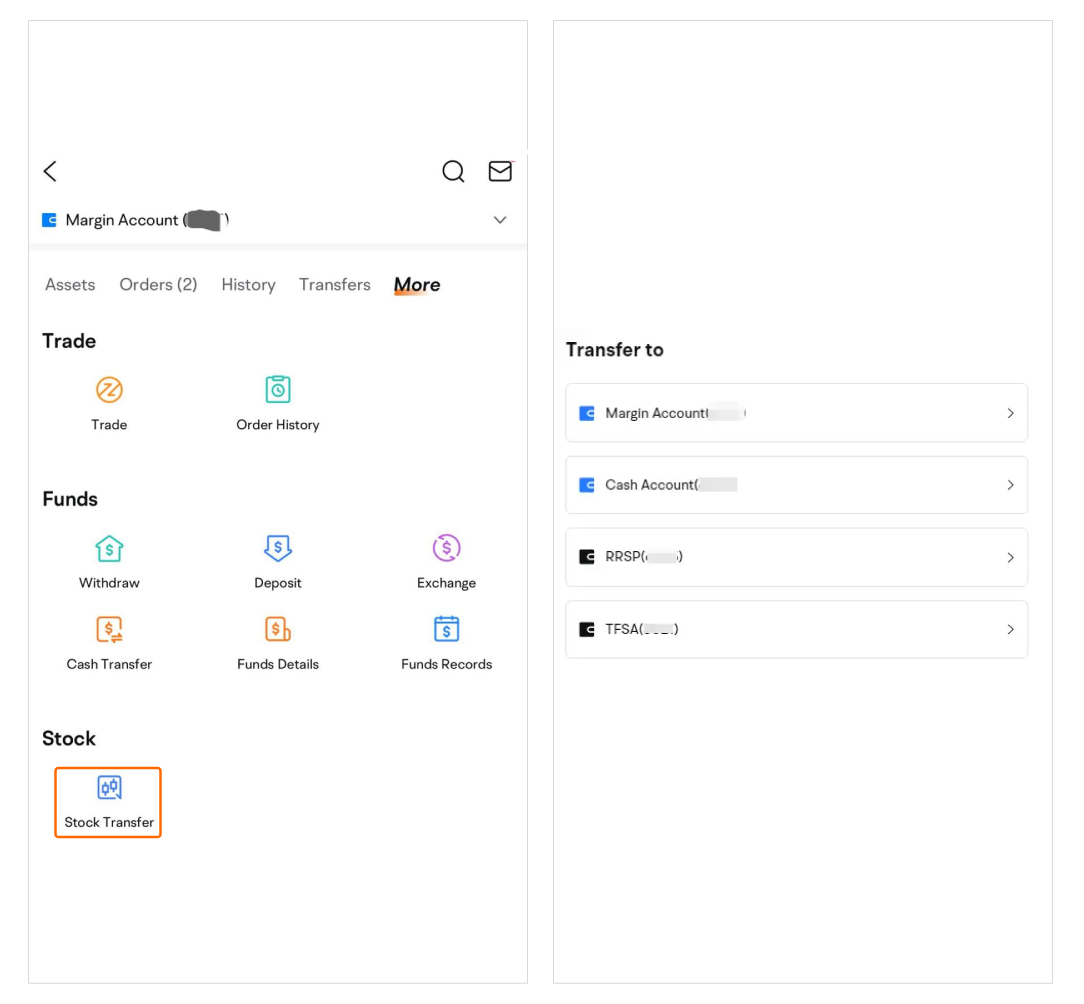
Task: Open the currency Exchange icon
Action: tap(446, 548)
